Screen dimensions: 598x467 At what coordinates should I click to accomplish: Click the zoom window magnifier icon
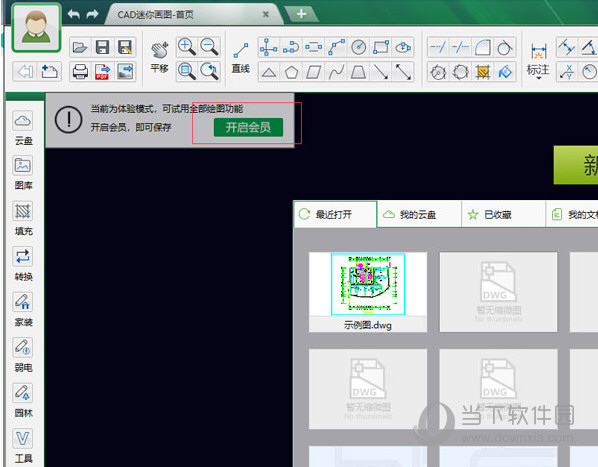tap(187, 71)
